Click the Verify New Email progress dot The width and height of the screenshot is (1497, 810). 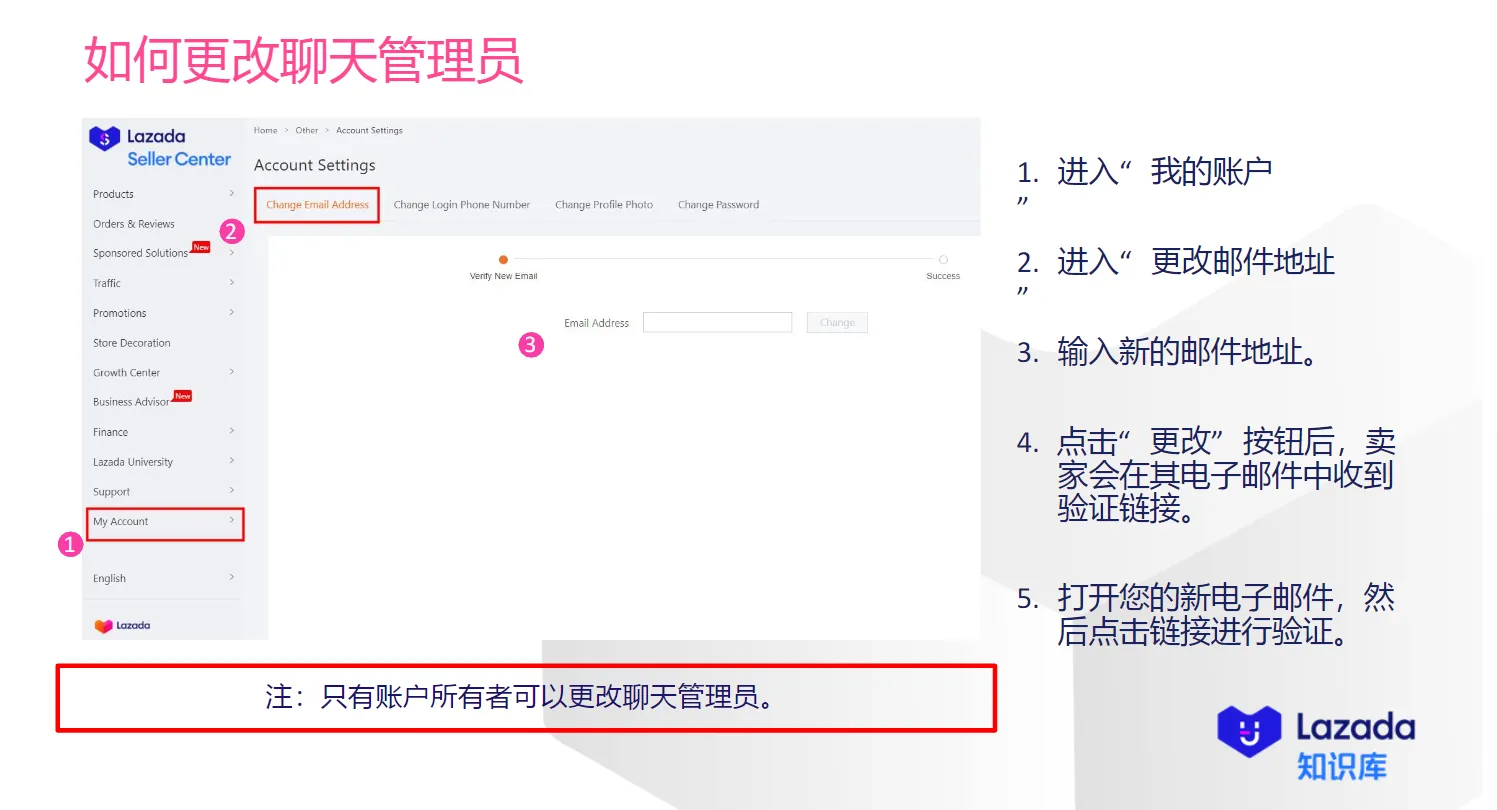[x=503, y=258]
